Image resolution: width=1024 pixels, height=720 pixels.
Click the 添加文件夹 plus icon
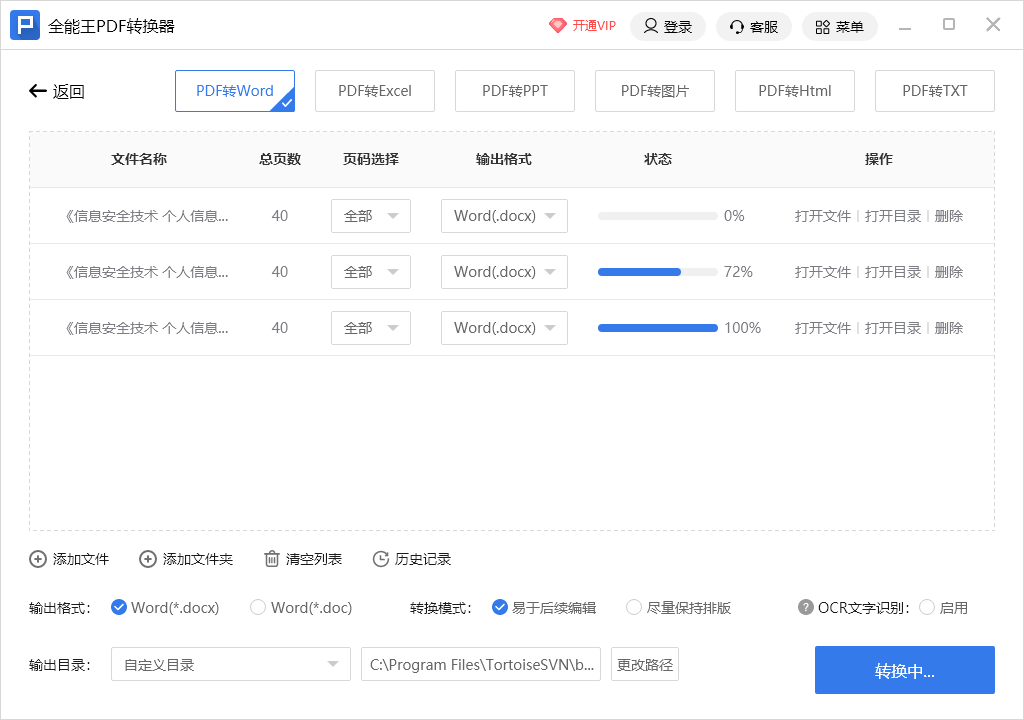point(148,559)
